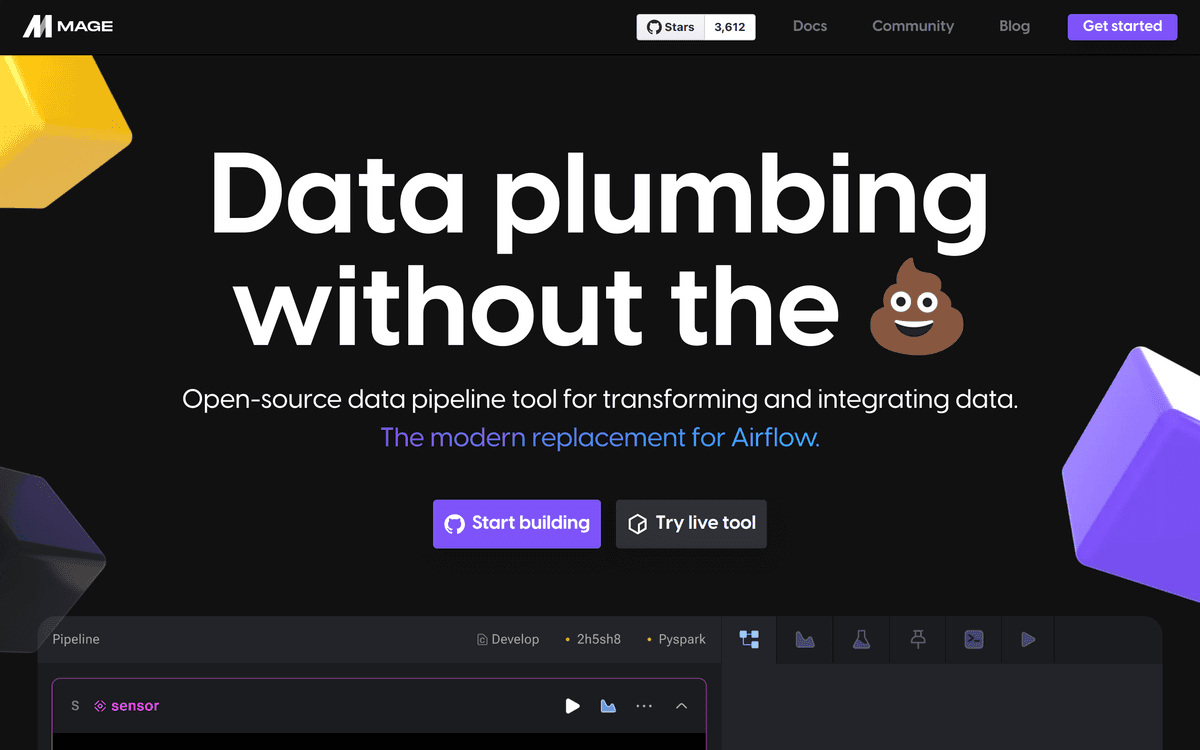Open the terminal icon tab
Viewport: 1200px width, 750px height.
[x=972, y=639]
